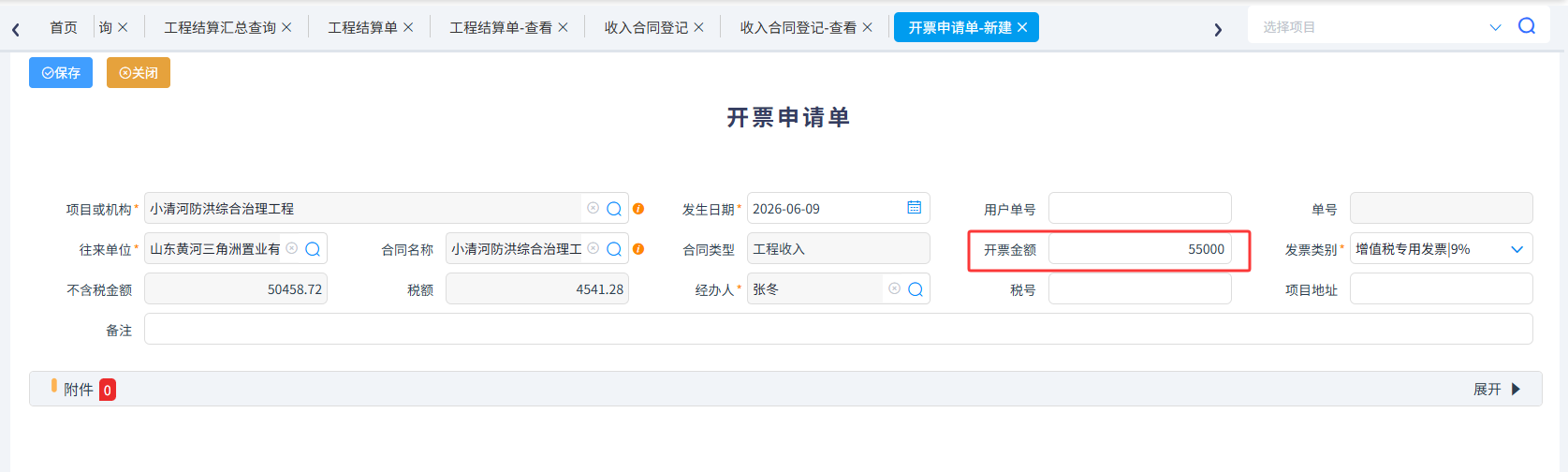
Task: View info icon beside 项目或机构
Action: tap(638, 209)
